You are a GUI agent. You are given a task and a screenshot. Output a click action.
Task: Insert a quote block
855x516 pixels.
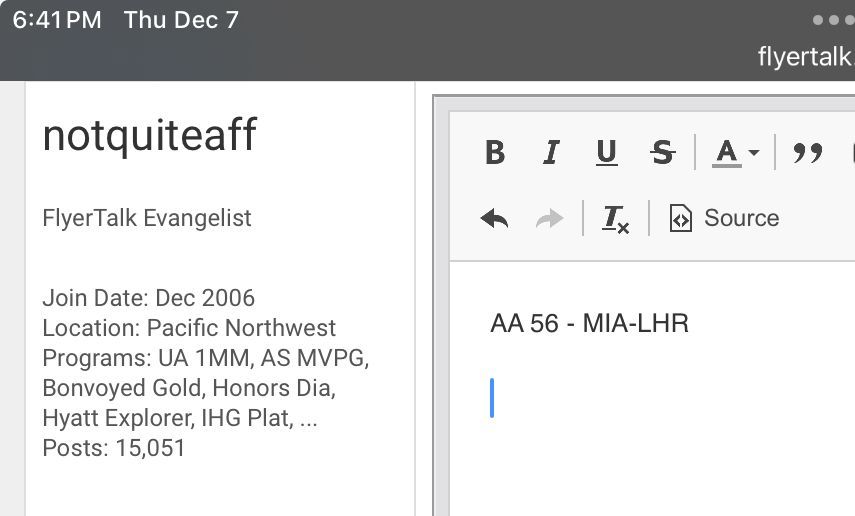tap(808, 152)
